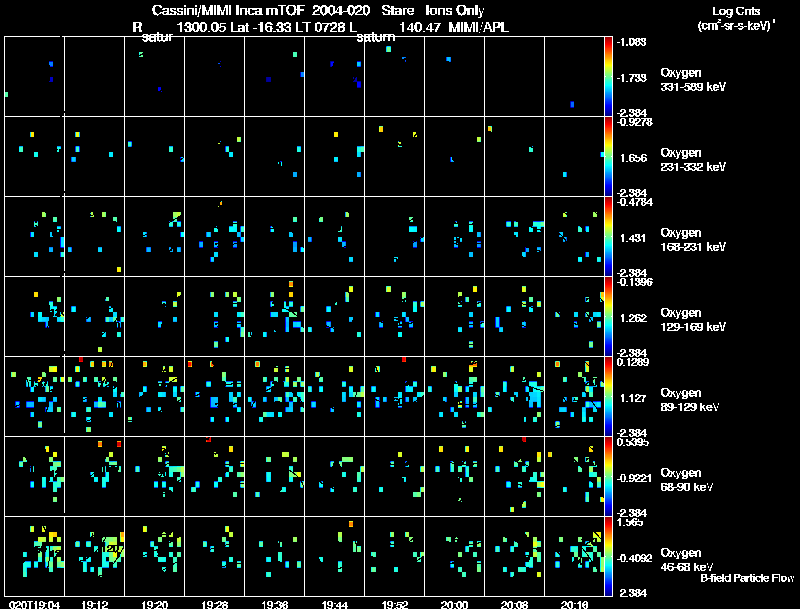Click the 'LT 0728' header value

point(320,27)
